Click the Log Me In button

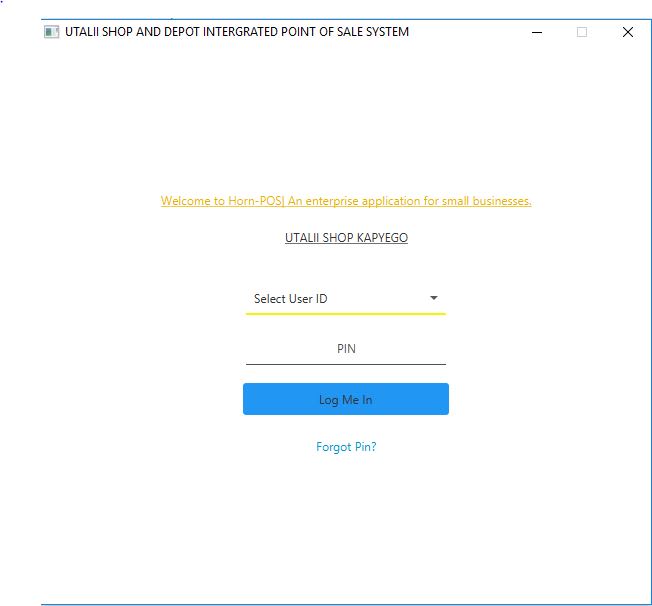pyautogui.click(x=346, y=399)
